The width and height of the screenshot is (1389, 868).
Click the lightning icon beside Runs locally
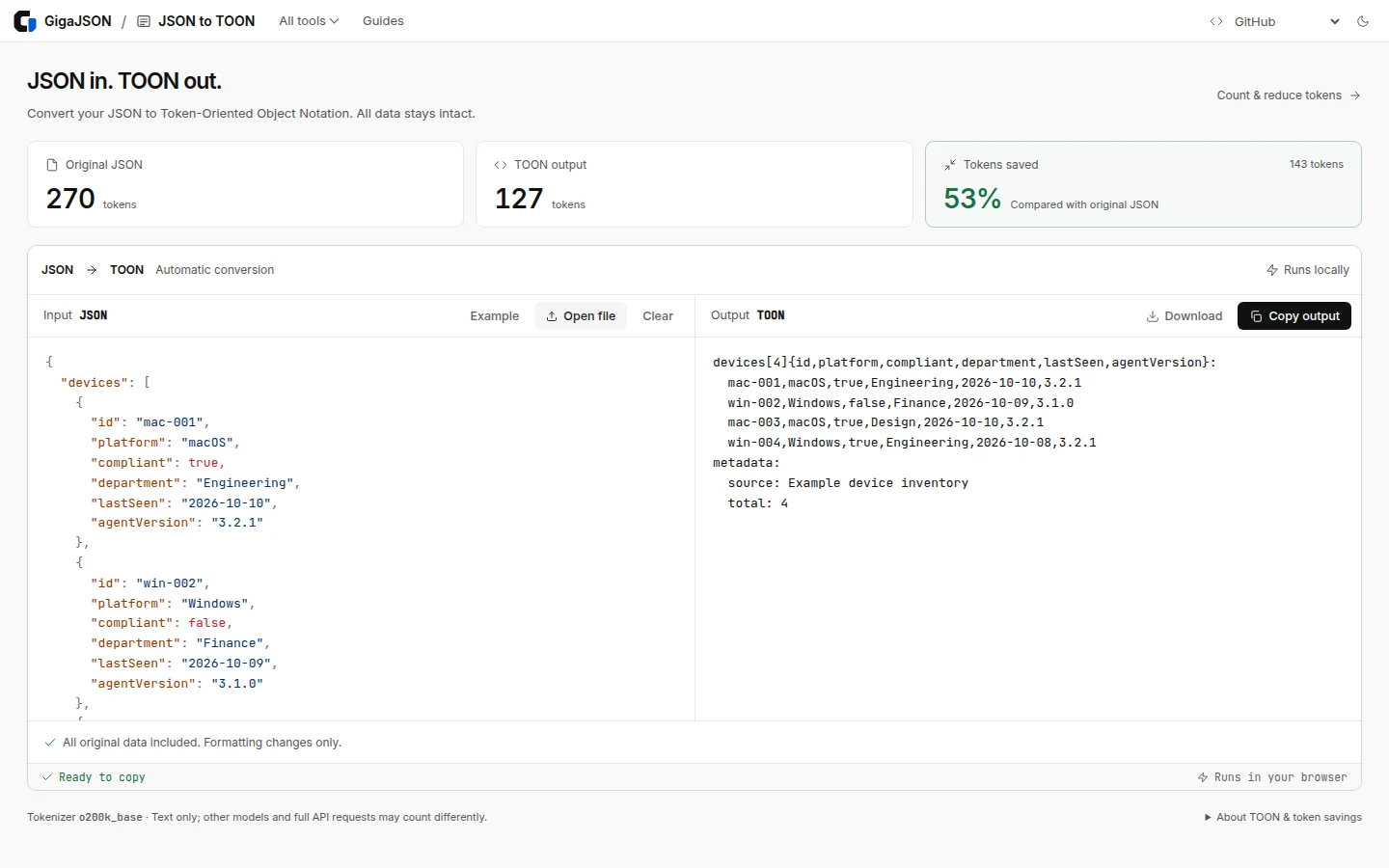[x=1272, y=270]
